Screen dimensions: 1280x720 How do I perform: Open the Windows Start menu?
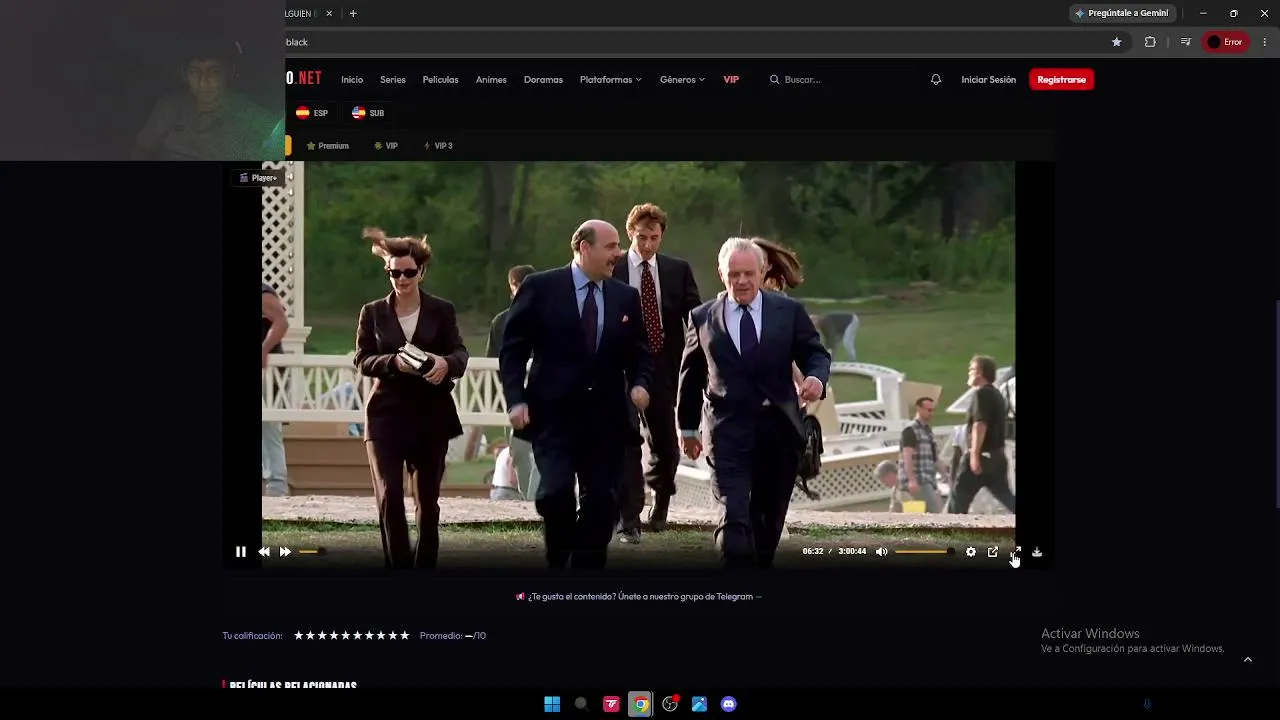click(552, 704)
